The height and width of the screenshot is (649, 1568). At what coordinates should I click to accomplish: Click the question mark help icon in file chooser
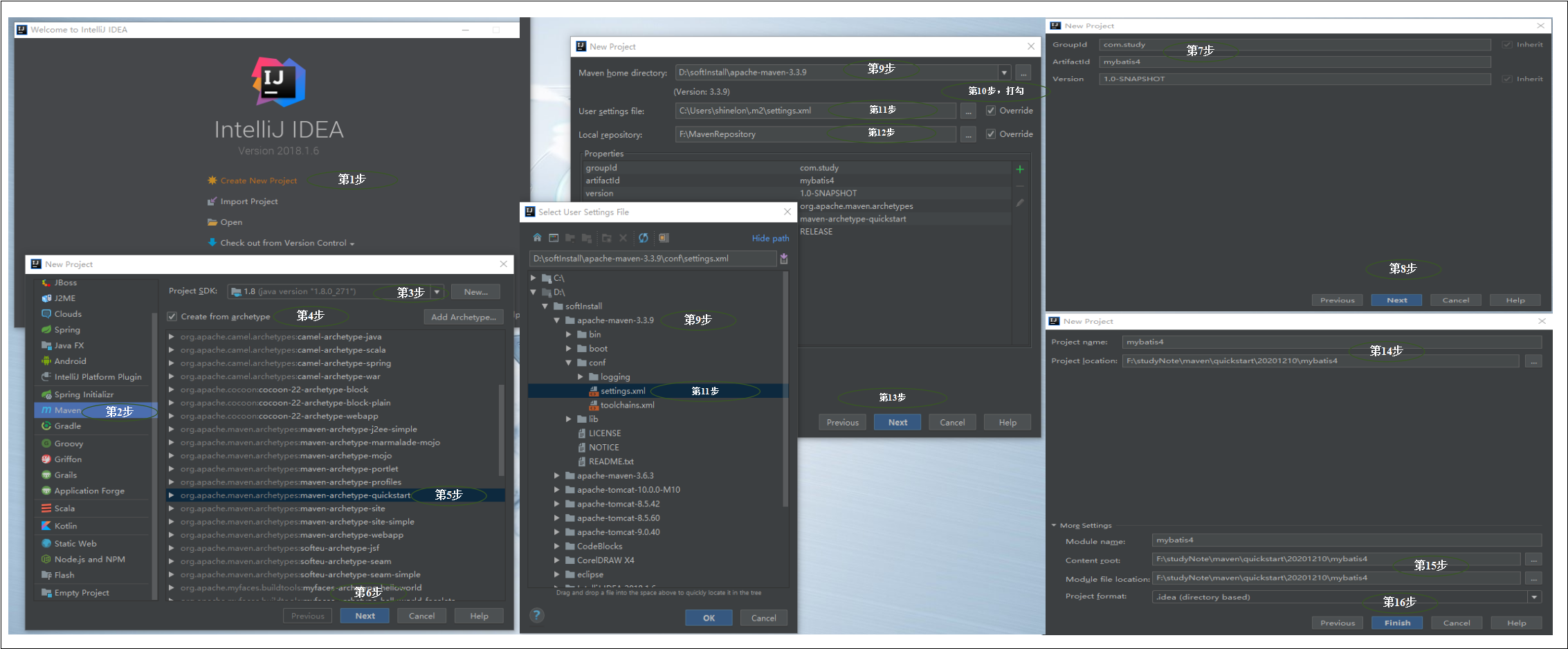536,615
